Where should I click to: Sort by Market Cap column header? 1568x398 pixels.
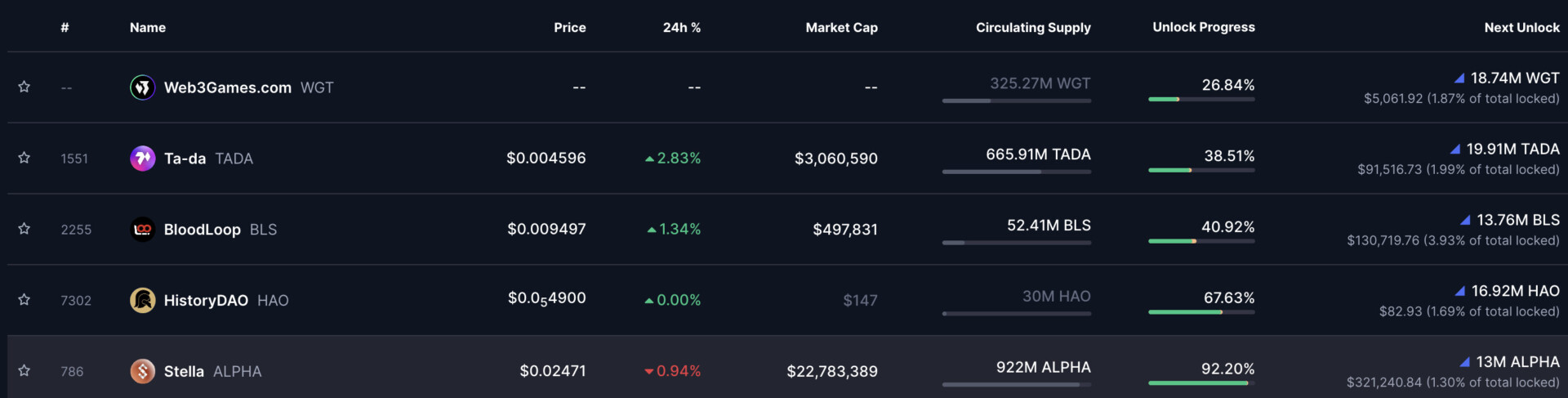coord(841,28)
